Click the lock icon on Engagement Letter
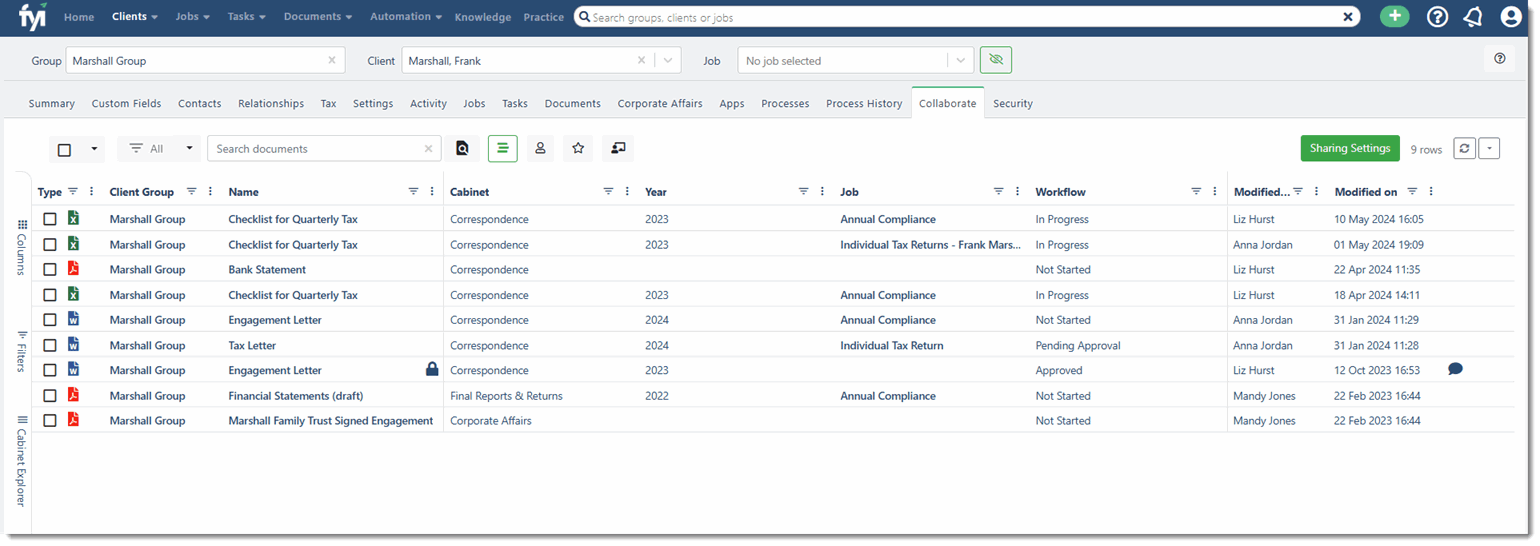The width and height of the screenshot is (1540, 546). pos(432,369)
